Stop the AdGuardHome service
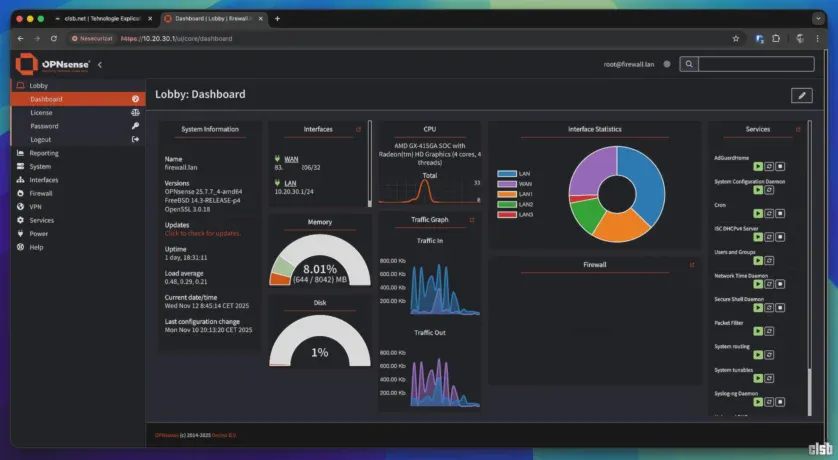Screen dimensions: 838x460 pos(780,167)
